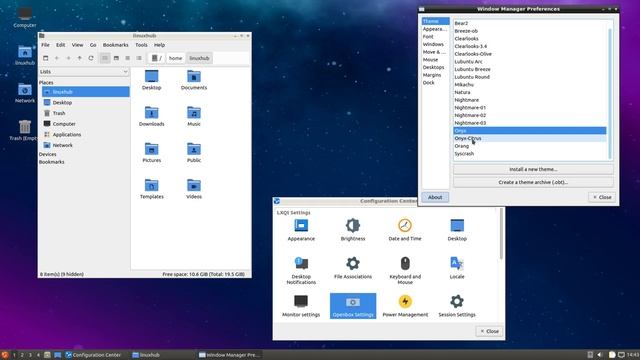Select the Lubuntu Arc theme in the list
This screenshot has width=640, height=360.
tap(530, 62)
